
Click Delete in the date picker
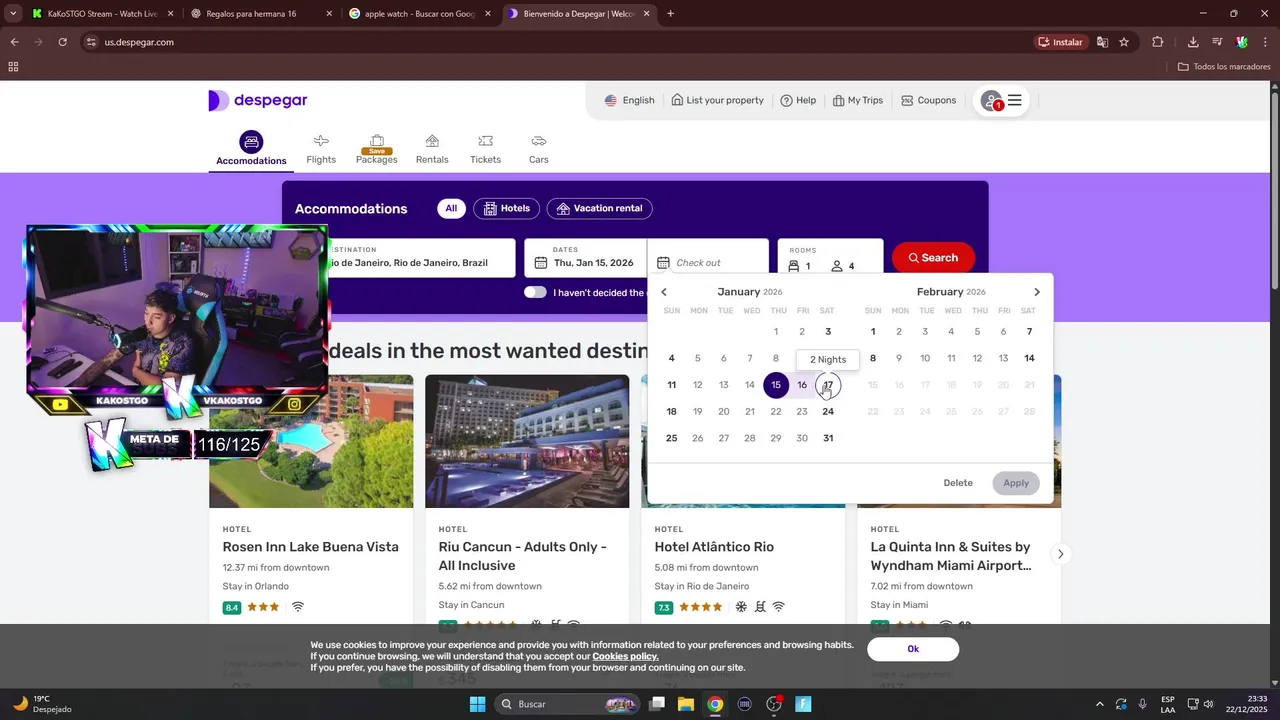coord(958,483)
